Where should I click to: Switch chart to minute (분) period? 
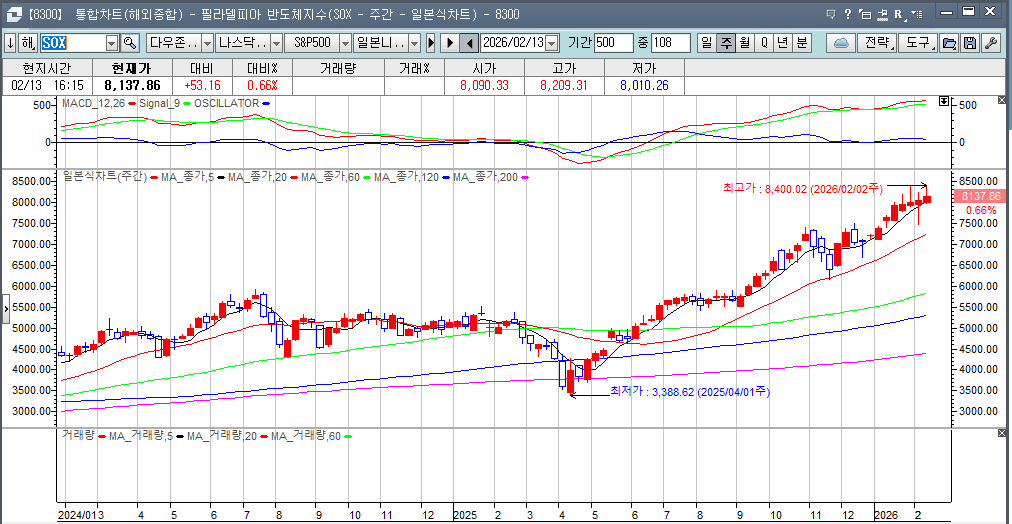tap(802, 43)
